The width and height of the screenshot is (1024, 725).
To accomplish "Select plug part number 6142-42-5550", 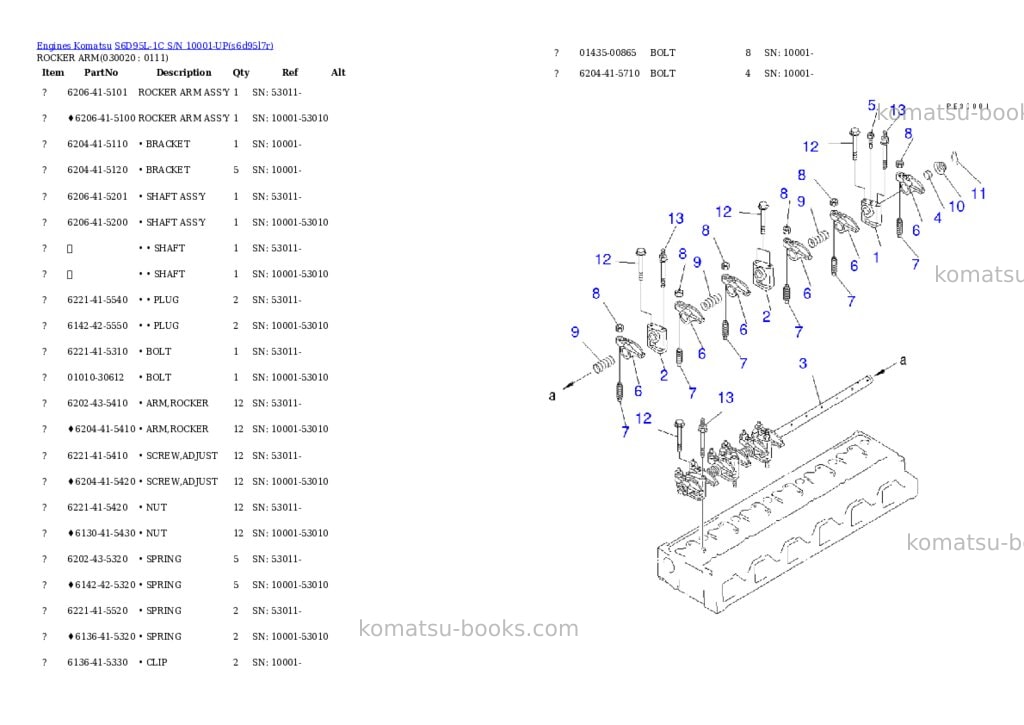I will click(97, 325).
